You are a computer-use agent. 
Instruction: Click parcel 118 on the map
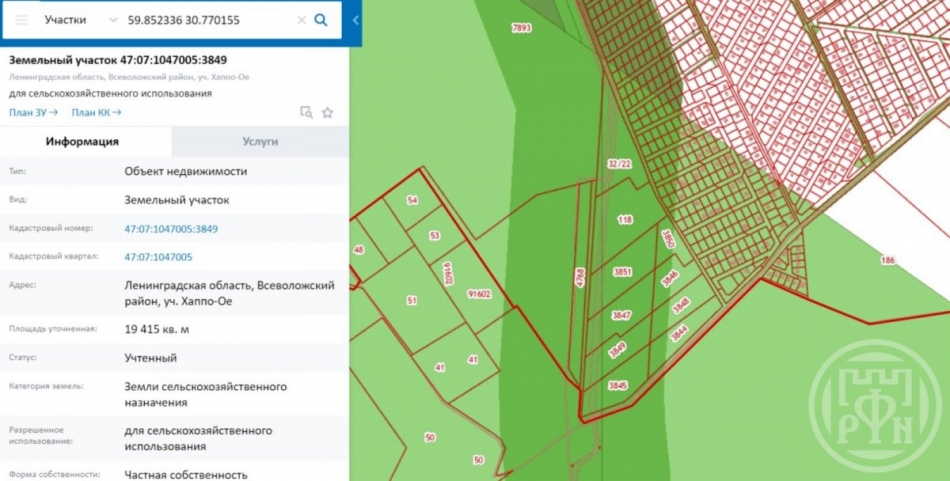pyautogui.click(x=625, y=220)
